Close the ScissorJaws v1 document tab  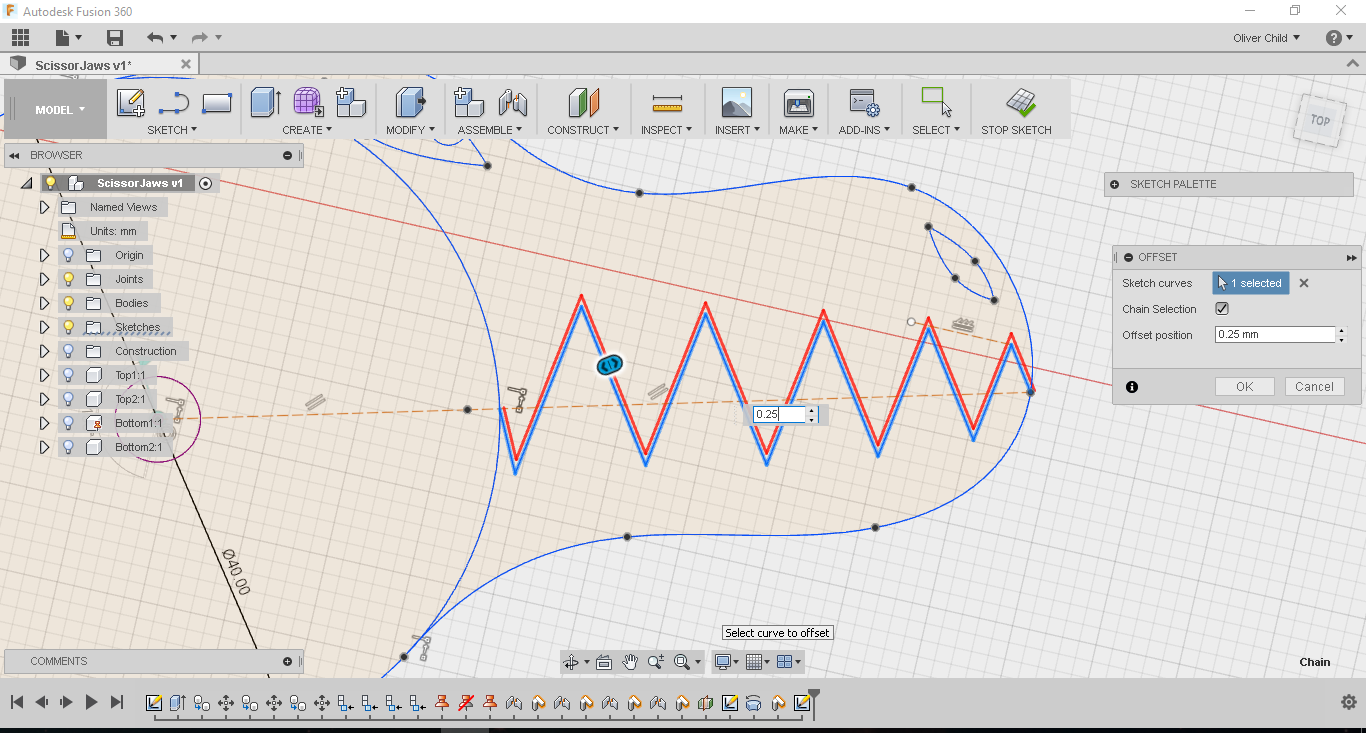point(186,64)
